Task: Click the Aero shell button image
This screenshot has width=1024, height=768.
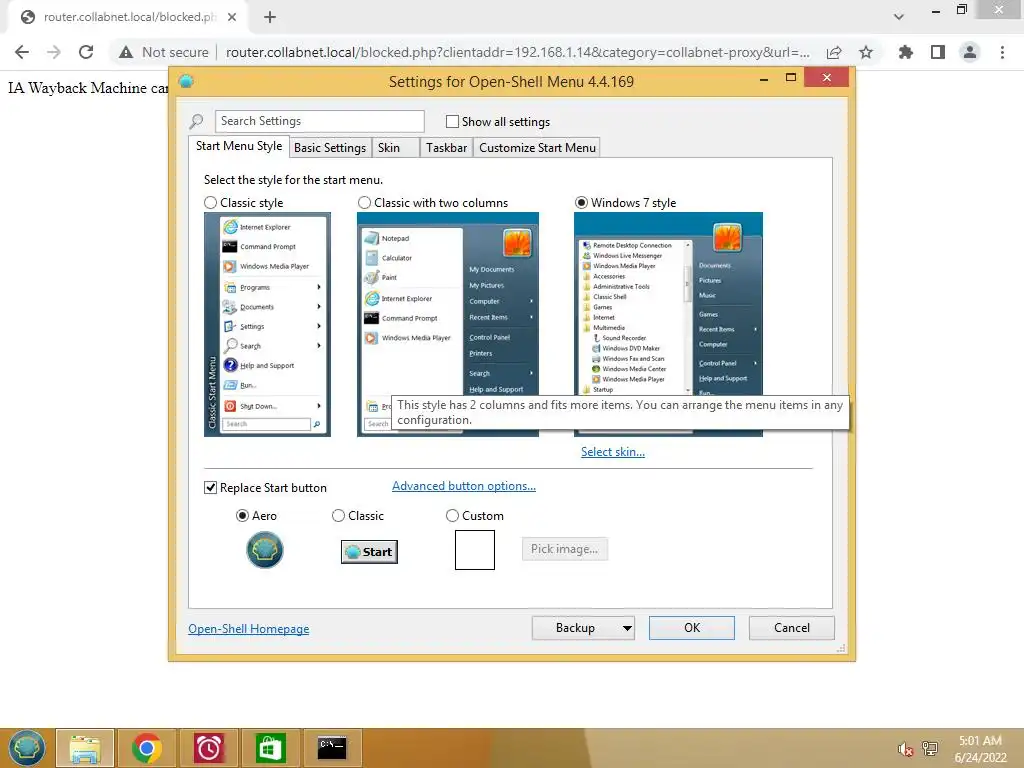Action: tap(264, 550)
